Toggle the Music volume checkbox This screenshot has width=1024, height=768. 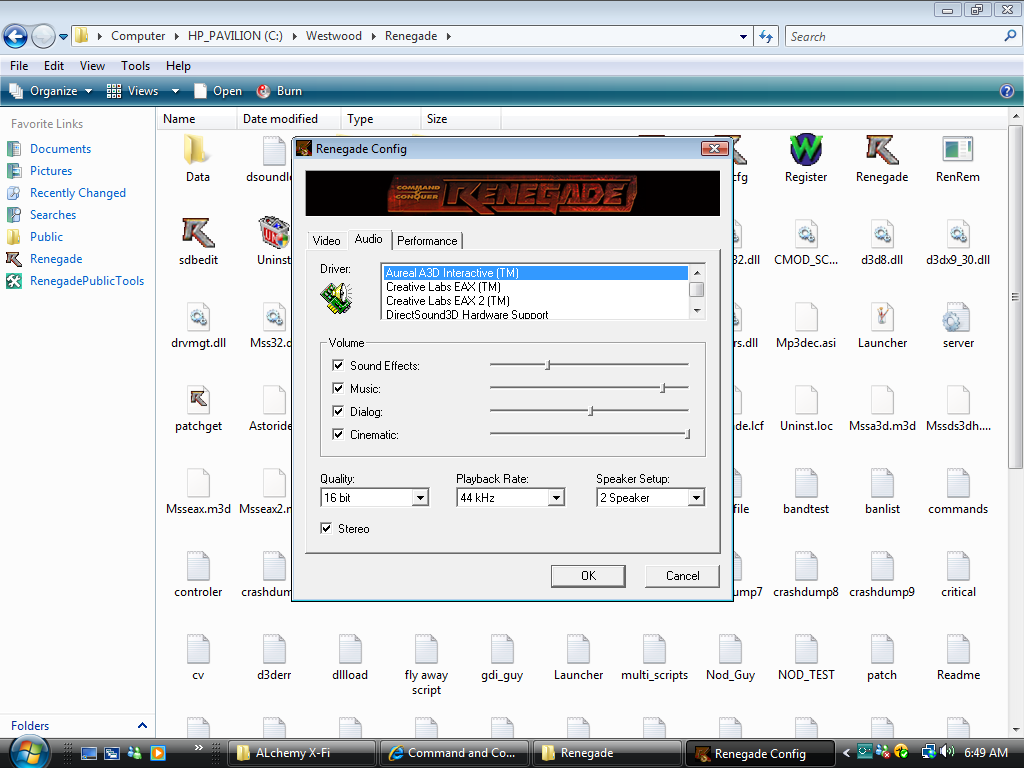pos(338,389)
